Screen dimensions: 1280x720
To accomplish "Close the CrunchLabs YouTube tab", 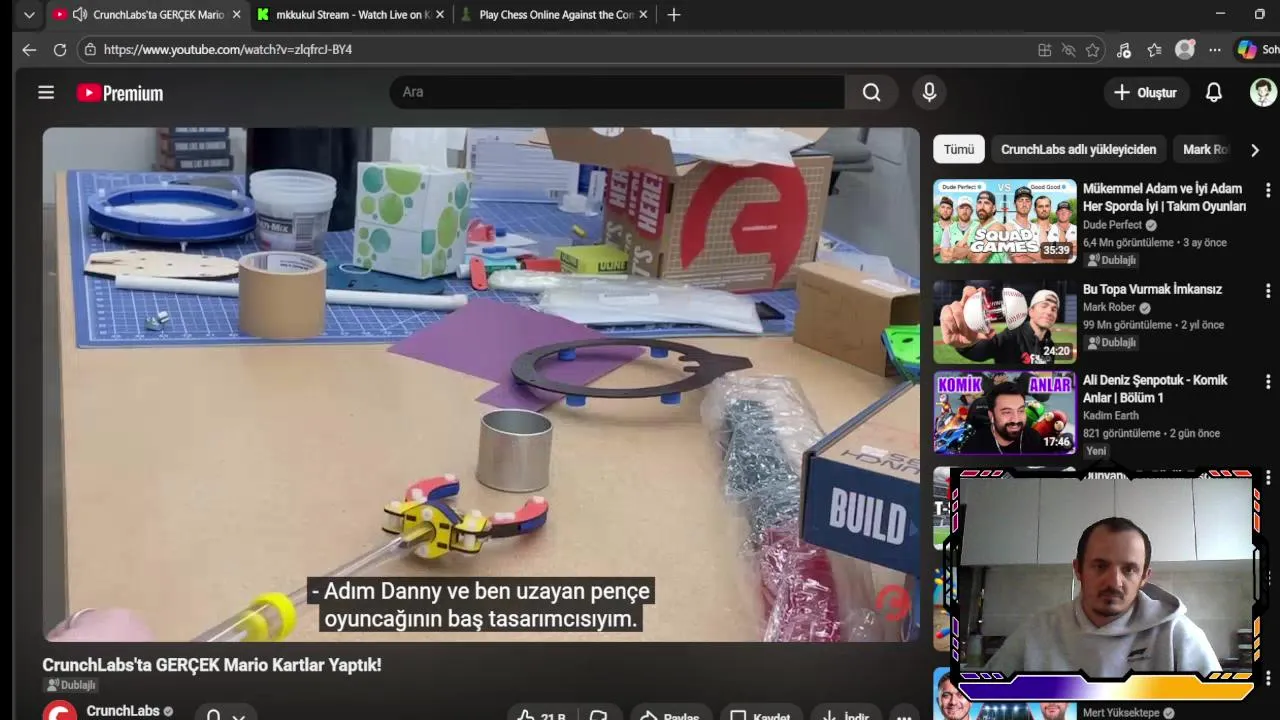I will [237, 15].
